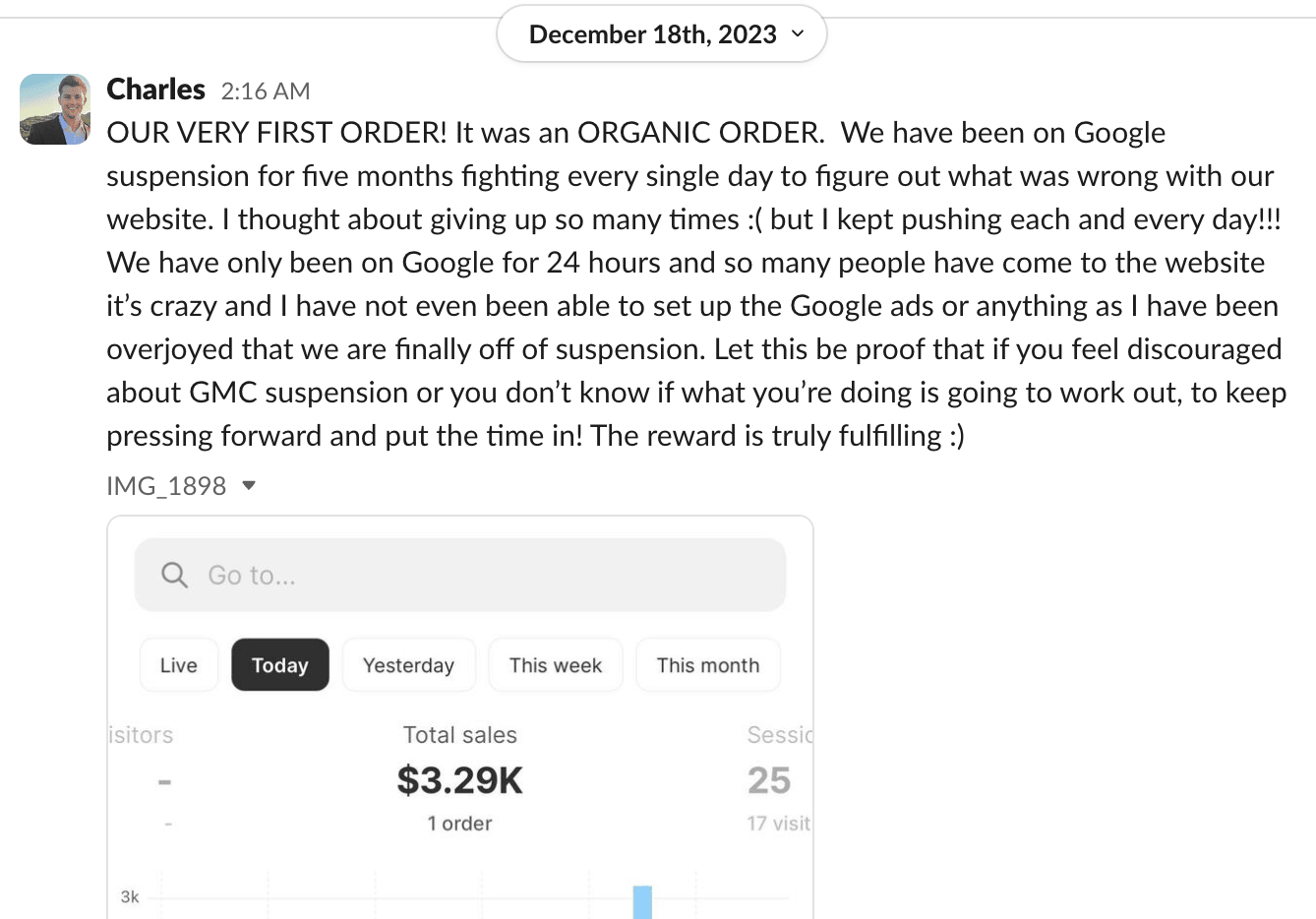1316x919 pixels.
Task: Collapse the IMG_1898 attachment with triangle arrow
Action: pos(249,485)
